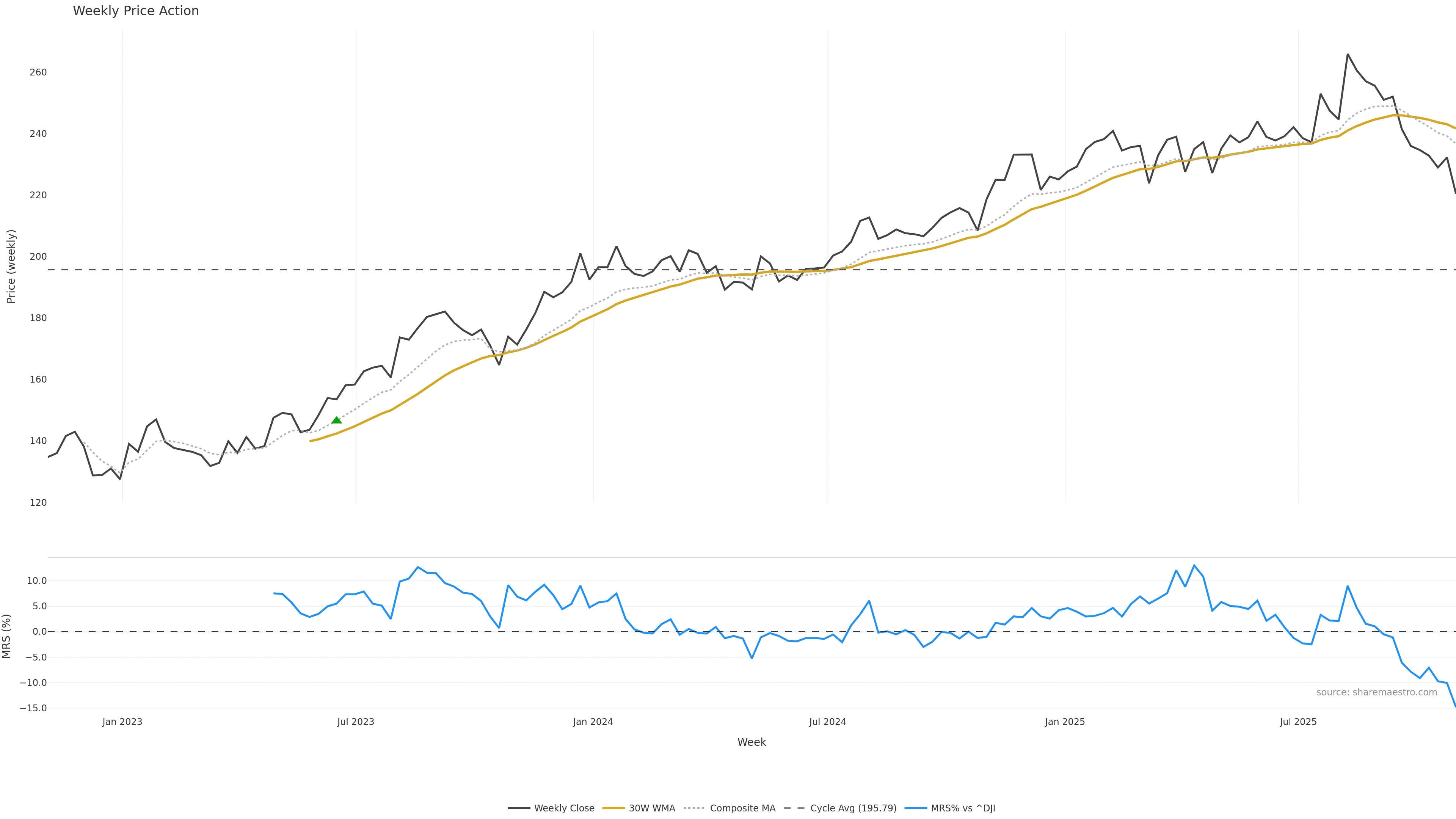1456x819 pixels.
Task: Click the 260 price axis tick label
Action: pos(38,72)
